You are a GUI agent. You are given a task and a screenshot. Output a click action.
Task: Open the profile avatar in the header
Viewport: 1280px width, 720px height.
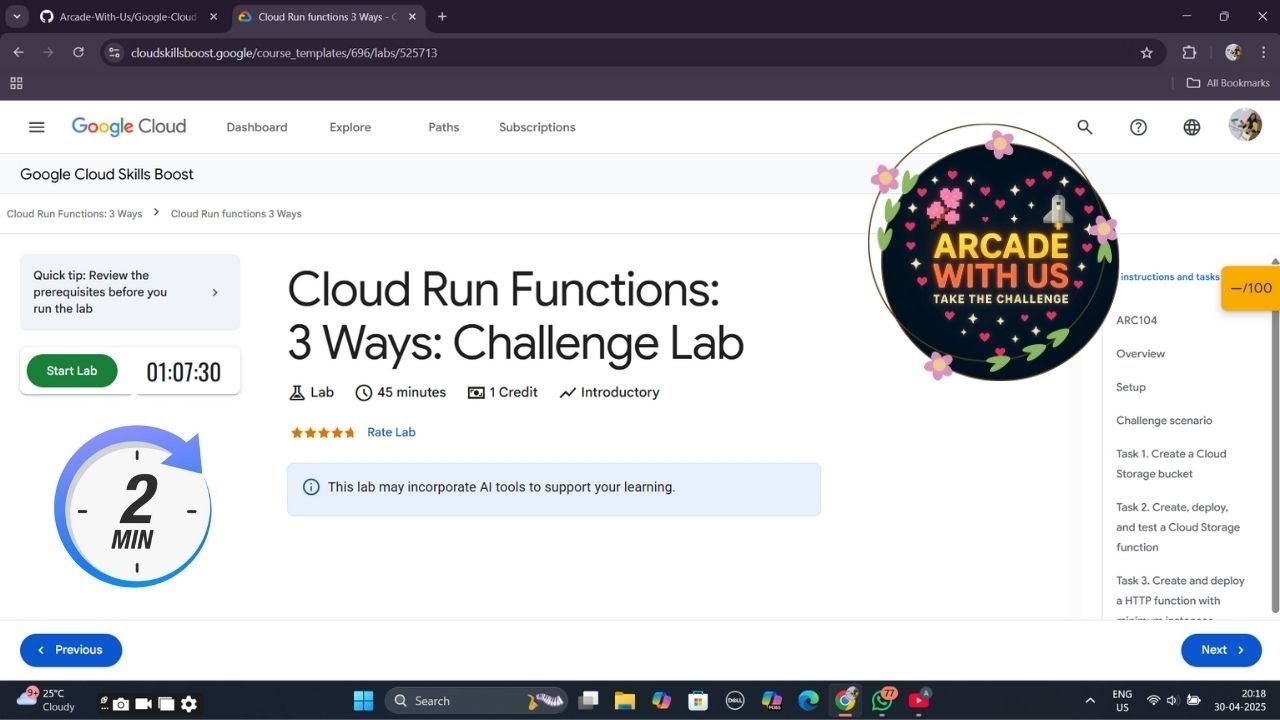(1245, 126)
